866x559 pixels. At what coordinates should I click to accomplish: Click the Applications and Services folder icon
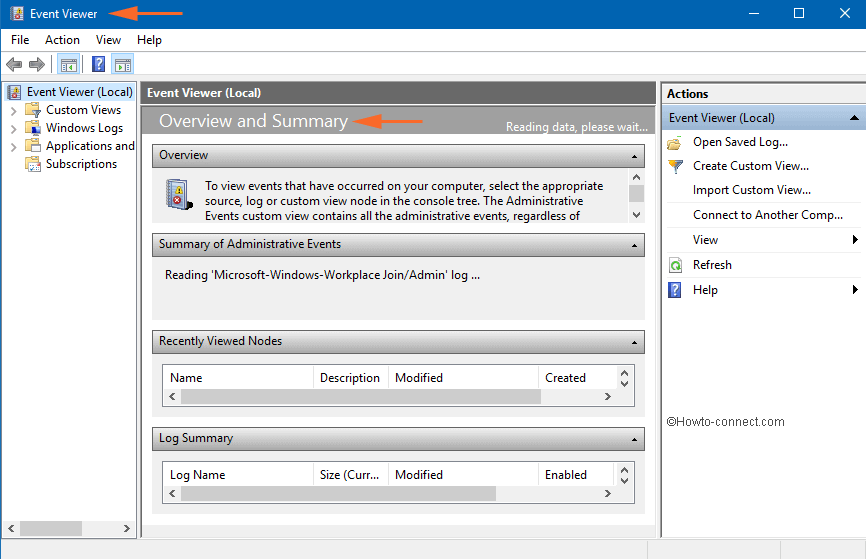point(33,146)
